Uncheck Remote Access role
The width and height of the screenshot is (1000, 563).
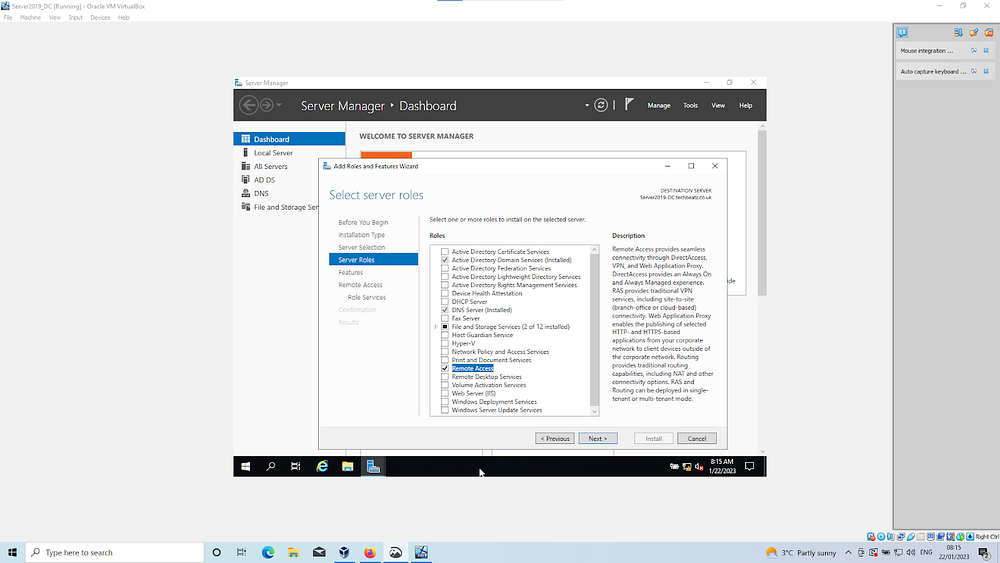point(445,369)
